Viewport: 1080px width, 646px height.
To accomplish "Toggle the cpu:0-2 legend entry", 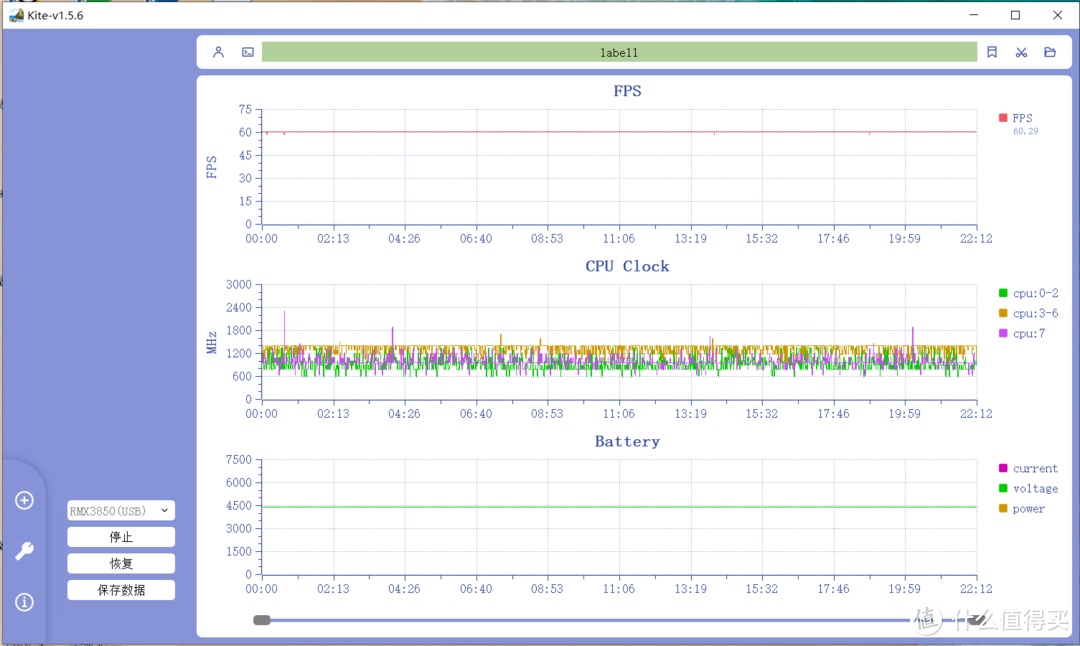I will 1034,293.
